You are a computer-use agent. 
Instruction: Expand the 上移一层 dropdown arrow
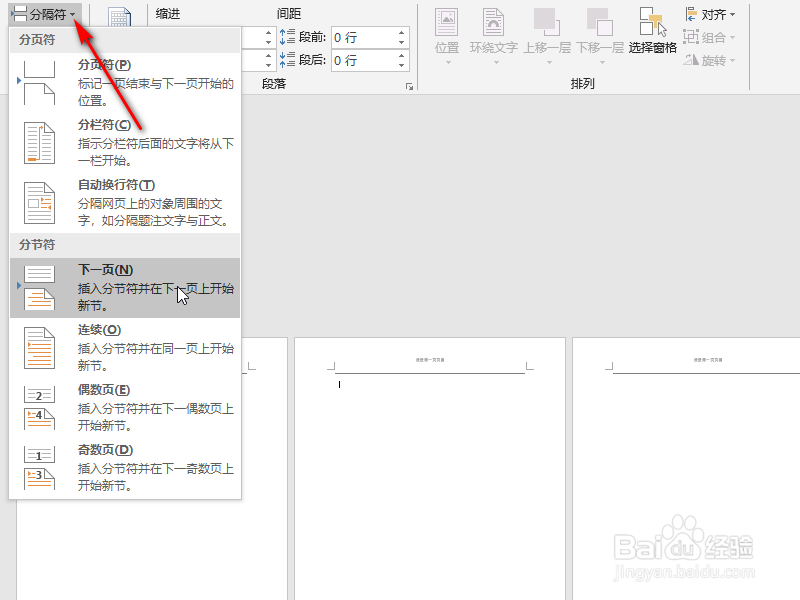[549, 63]
